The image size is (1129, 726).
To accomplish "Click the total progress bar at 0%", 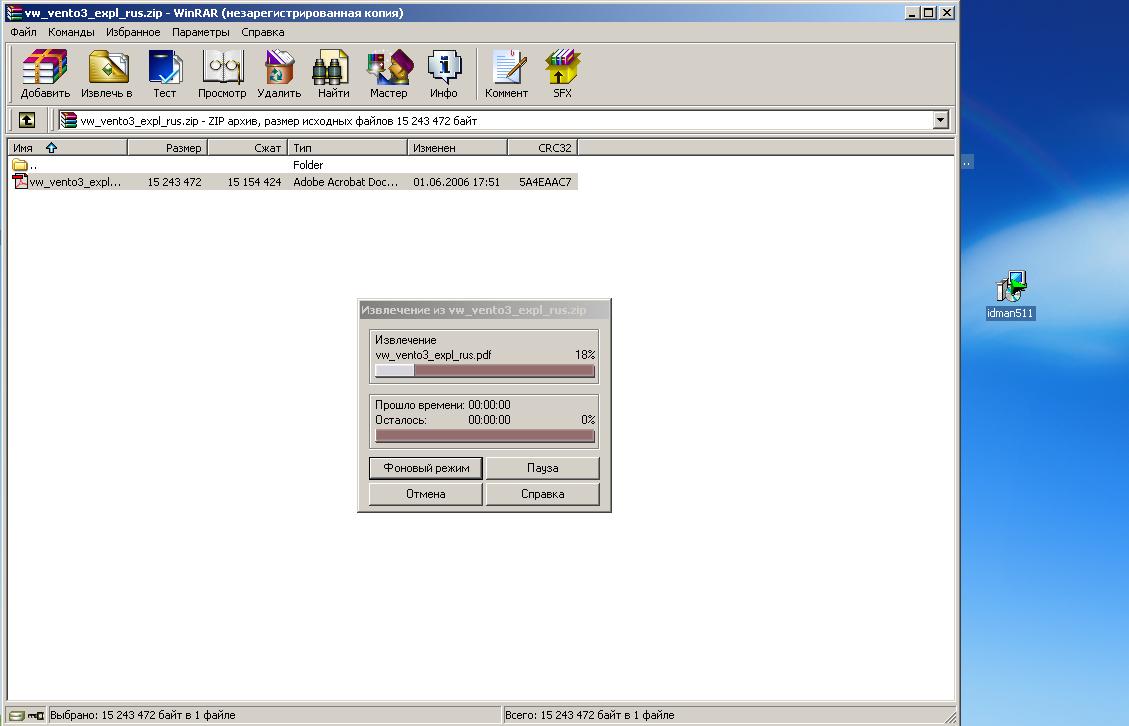I will [485, 435].
